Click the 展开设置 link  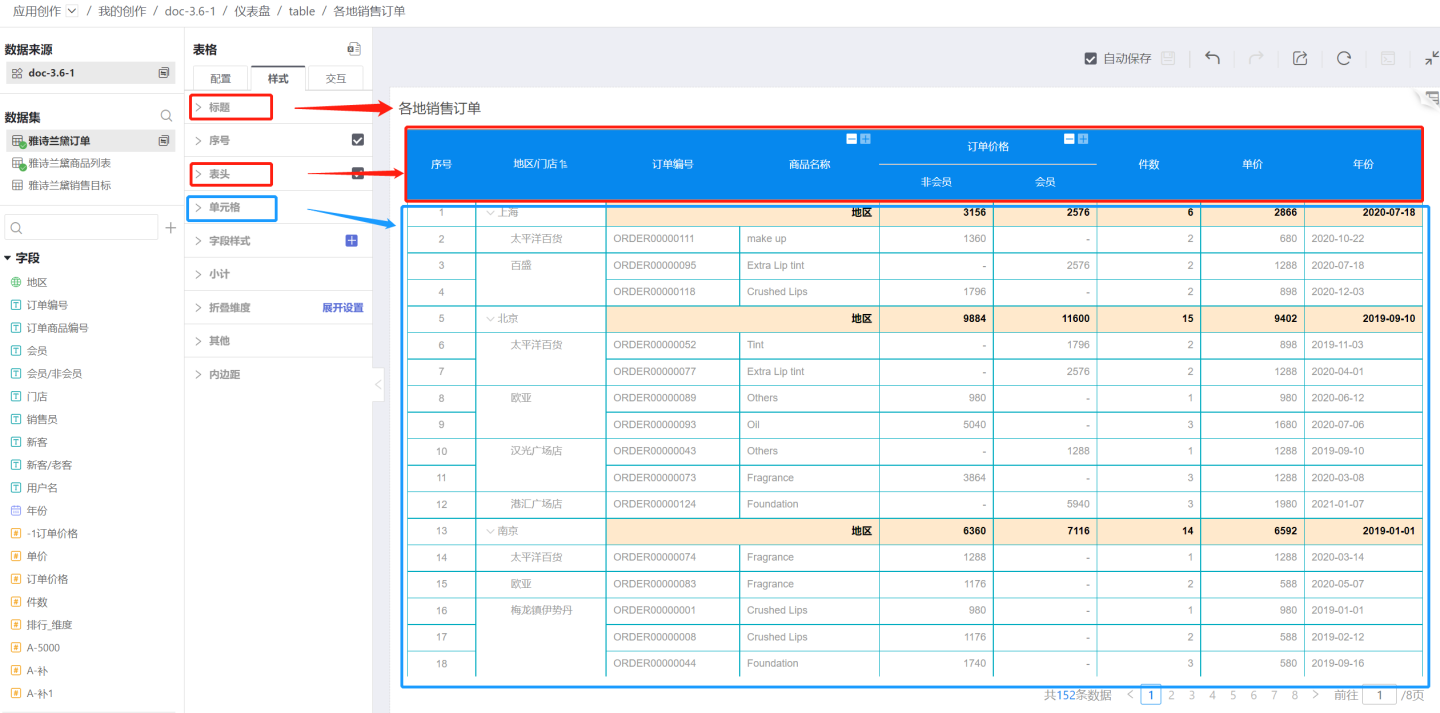pos(342,308)
